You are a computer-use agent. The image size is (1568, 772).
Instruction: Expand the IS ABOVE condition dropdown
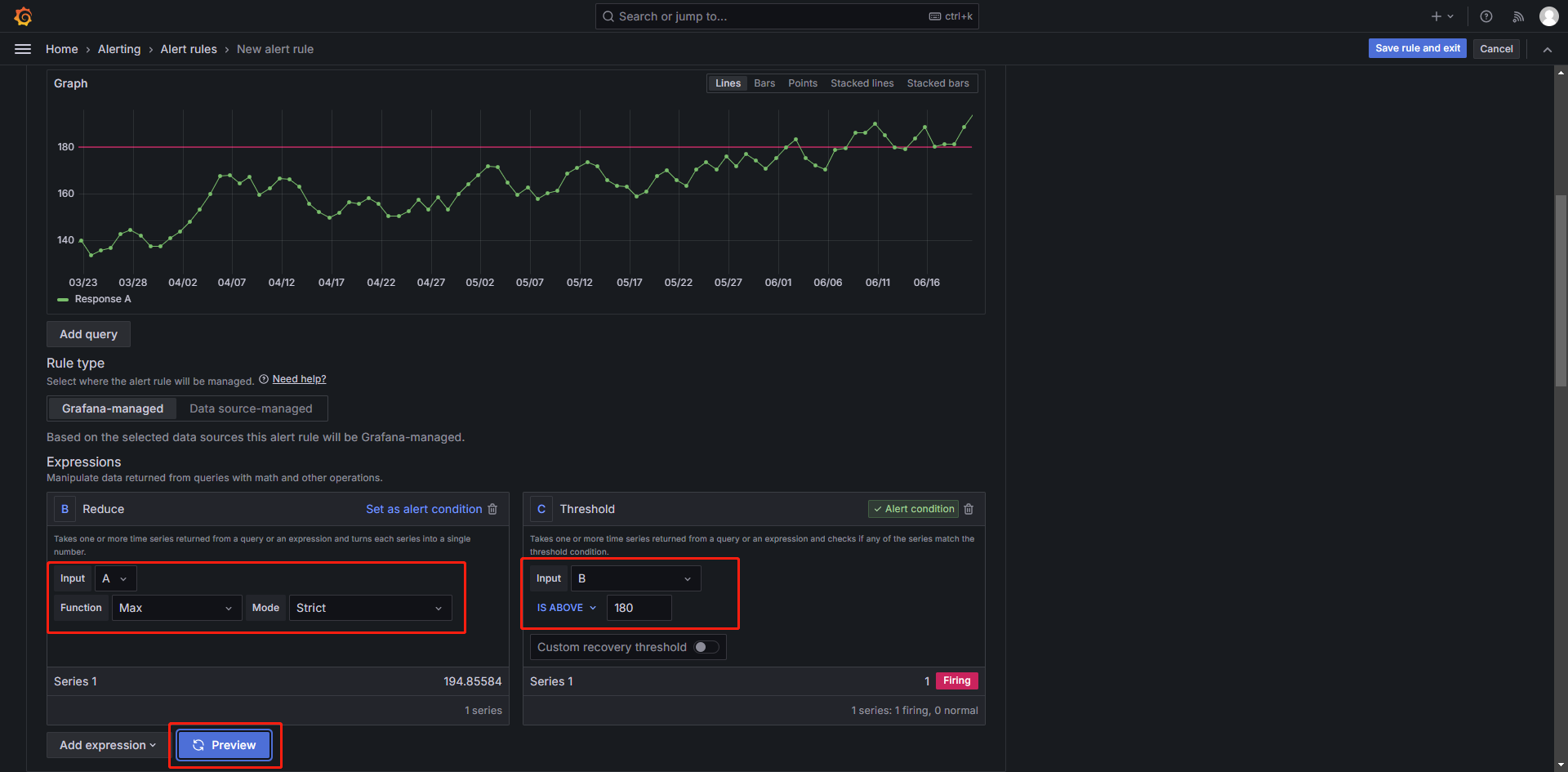566,608
